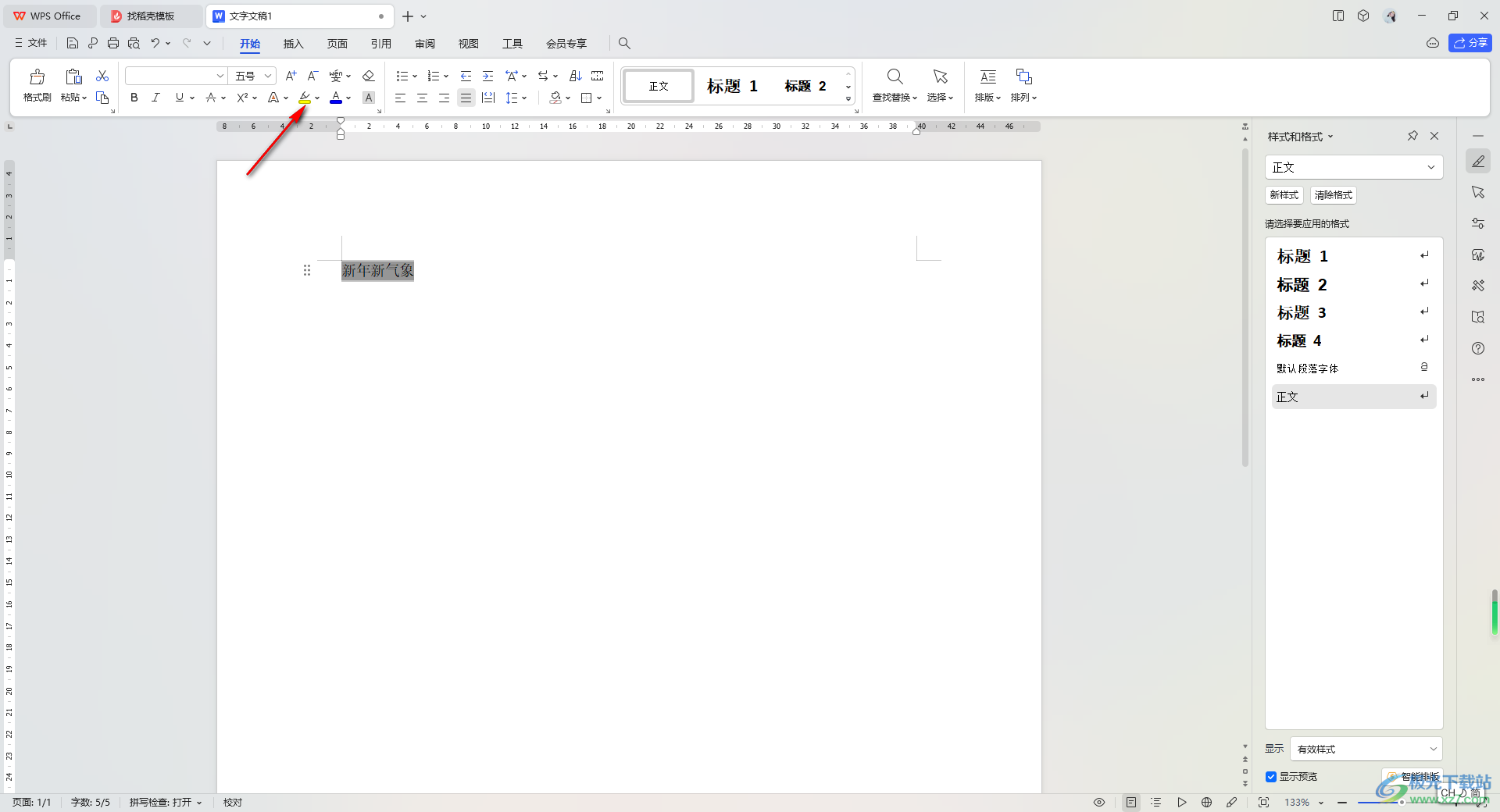Expand the bullet list dropdown arrow

pyautogui.click(x=415, y=77)
